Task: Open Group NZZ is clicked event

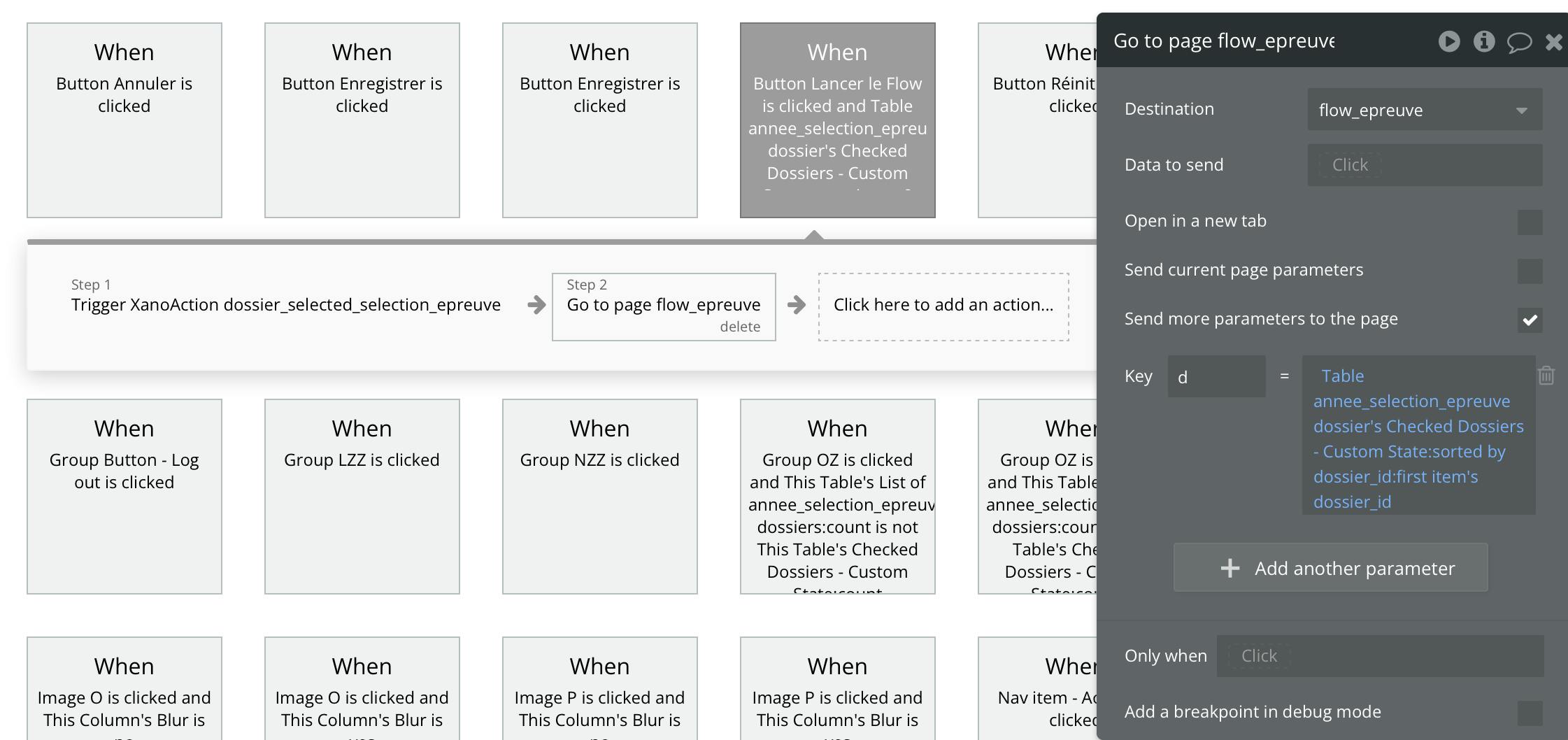Action: pyautogui.click(x=600, y=497)
